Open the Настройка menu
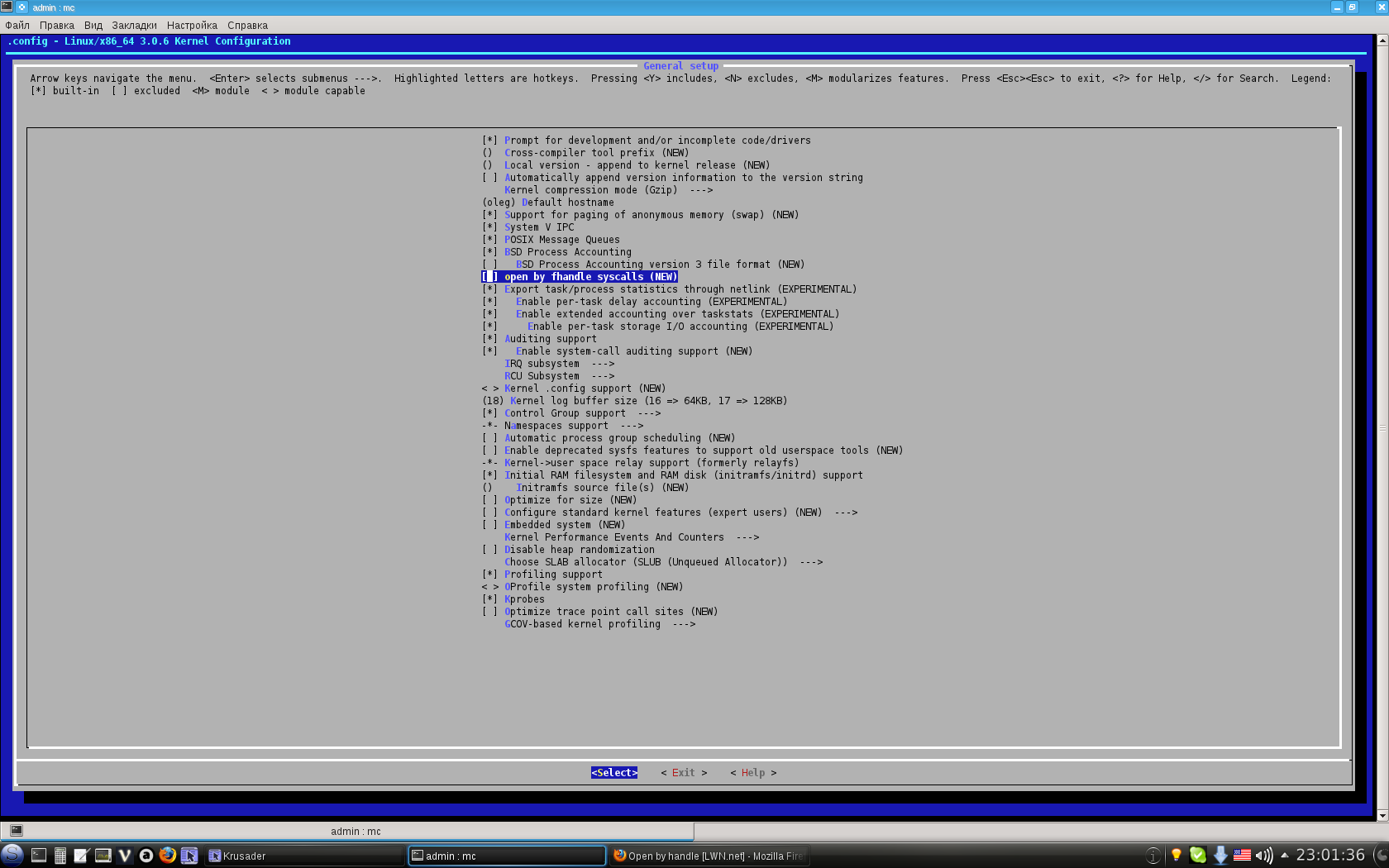The image size is (1389, 868). pyautogui.click(x=192, y=25)
